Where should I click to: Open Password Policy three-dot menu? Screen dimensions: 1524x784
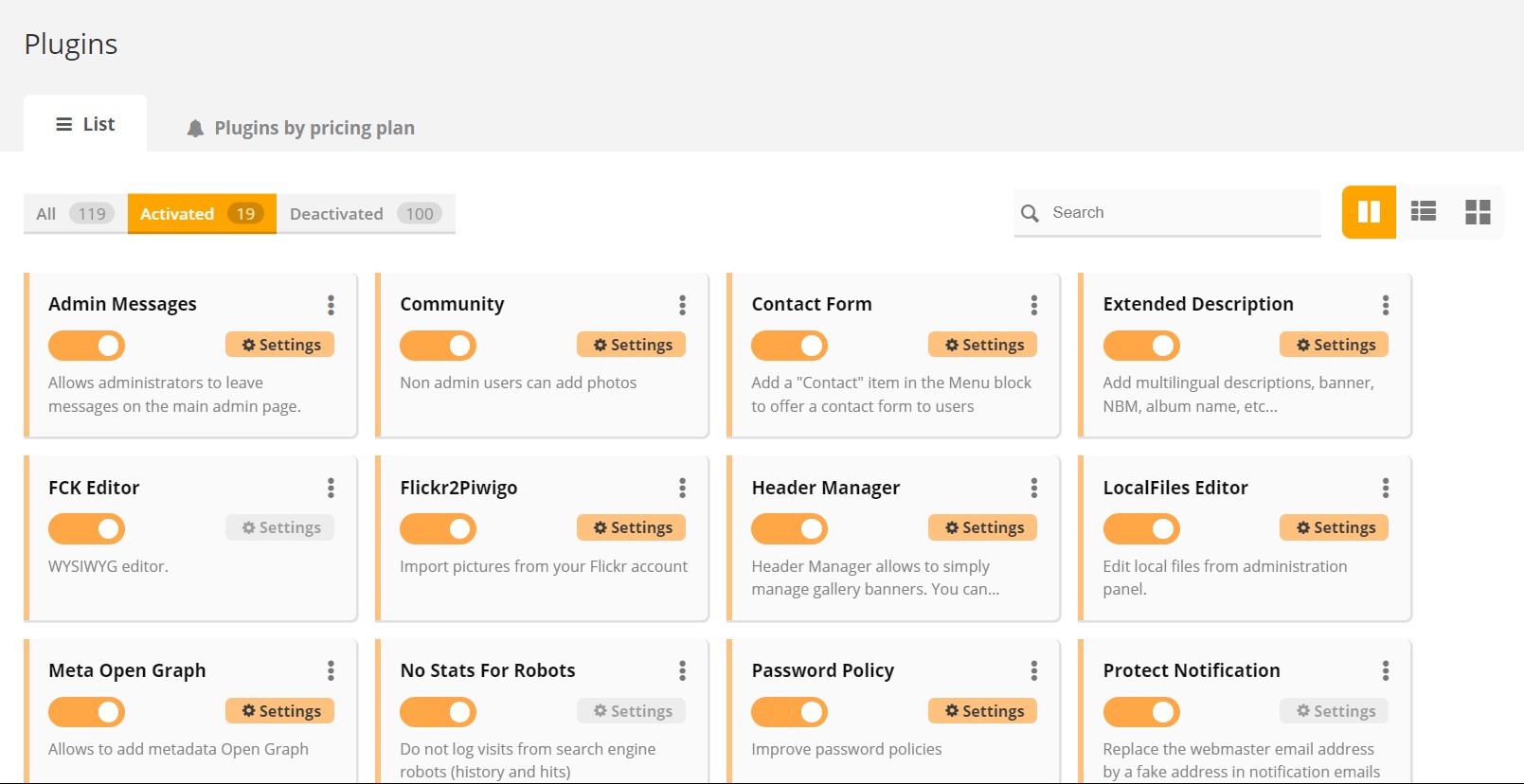(1033, 671)
